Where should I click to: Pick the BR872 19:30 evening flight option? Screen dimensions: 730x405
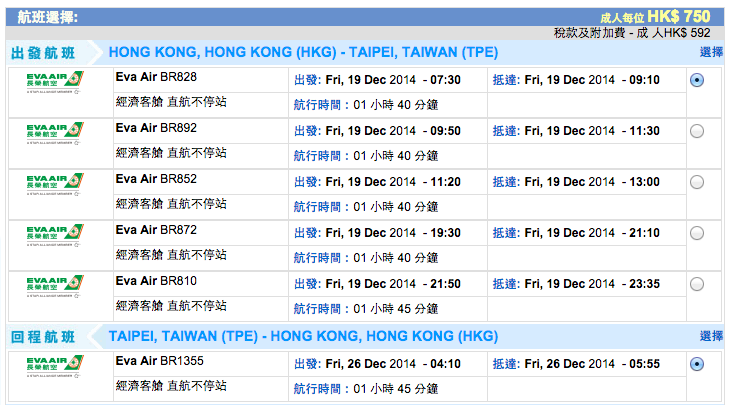coord(696,233)
